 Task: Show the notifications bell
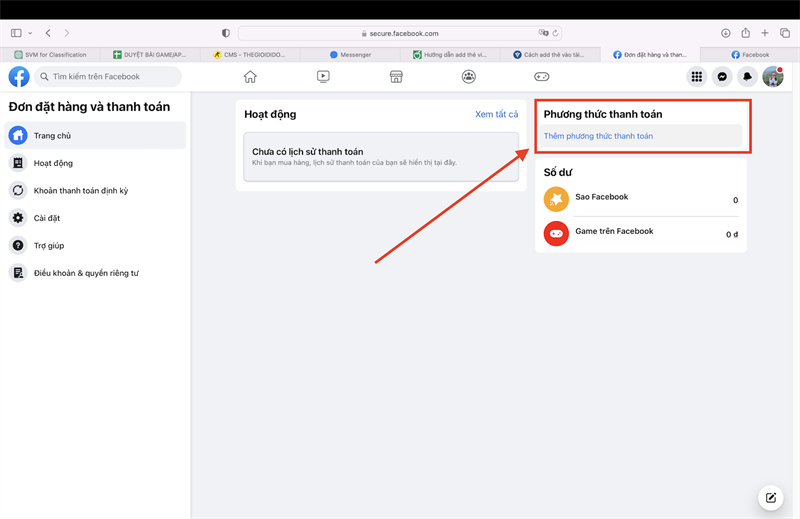point(747,77)
